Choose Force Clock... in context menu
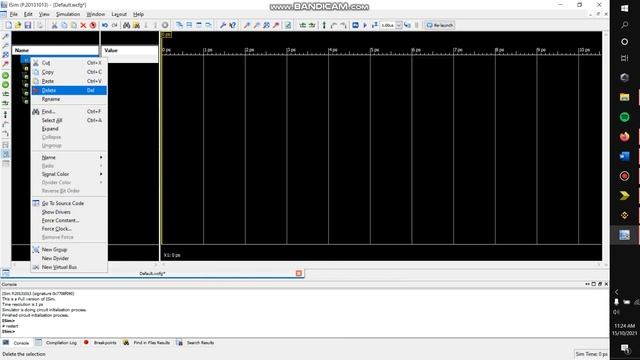The image size is (640, 360). pos(69,229)
